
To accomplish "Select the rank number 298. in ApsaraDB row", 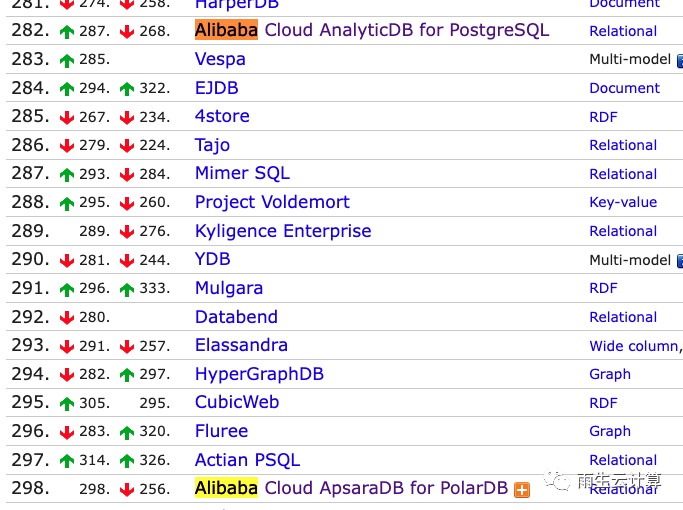I will pos(30,488).
